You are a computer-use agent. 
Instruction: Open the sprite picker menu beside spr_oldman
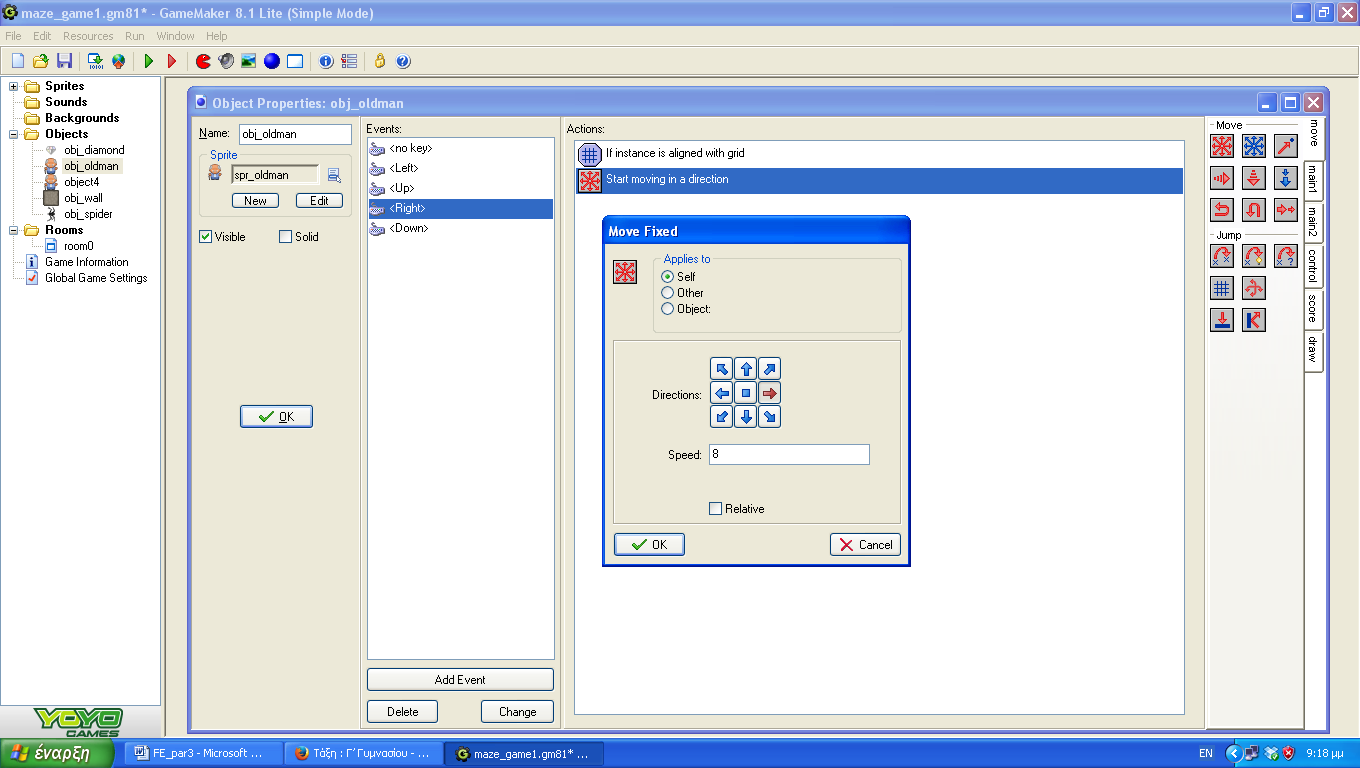pyautogui.click(x=334, y=175)
